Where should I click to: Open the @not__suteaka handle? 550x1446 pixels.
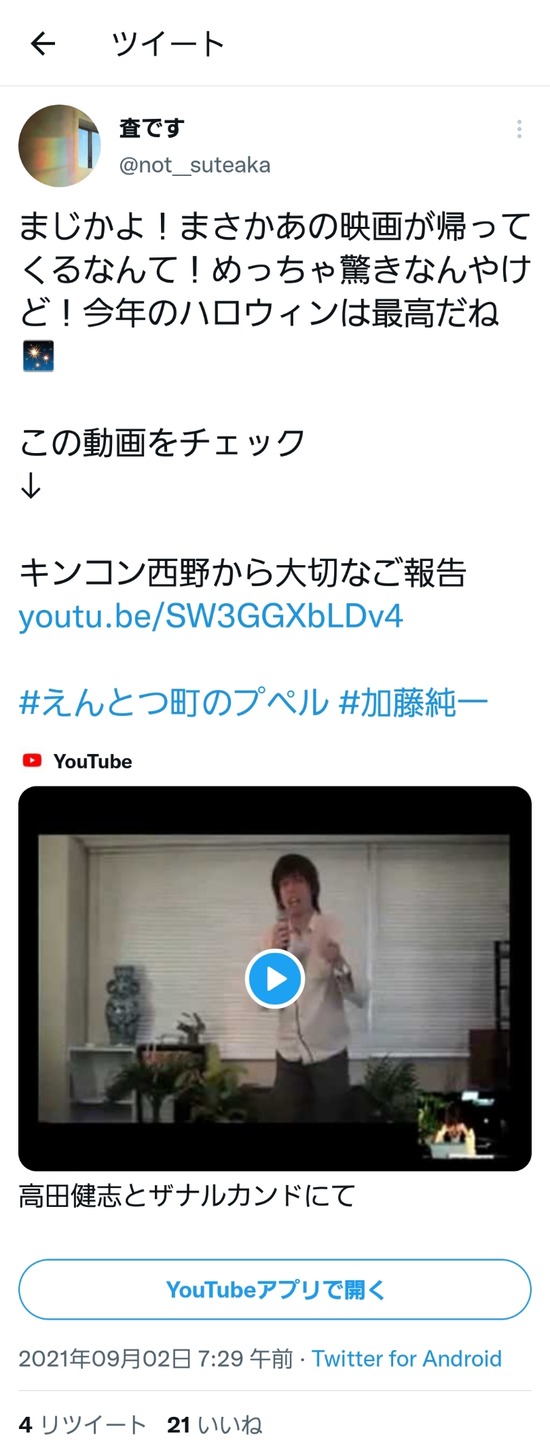point(195,165)
